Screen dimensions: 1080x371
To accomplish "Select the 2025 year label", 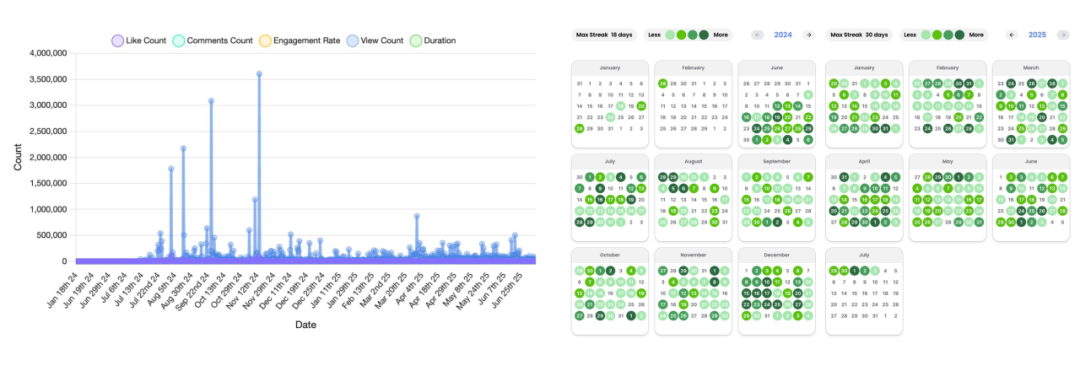I will [x=1037, y=34].
